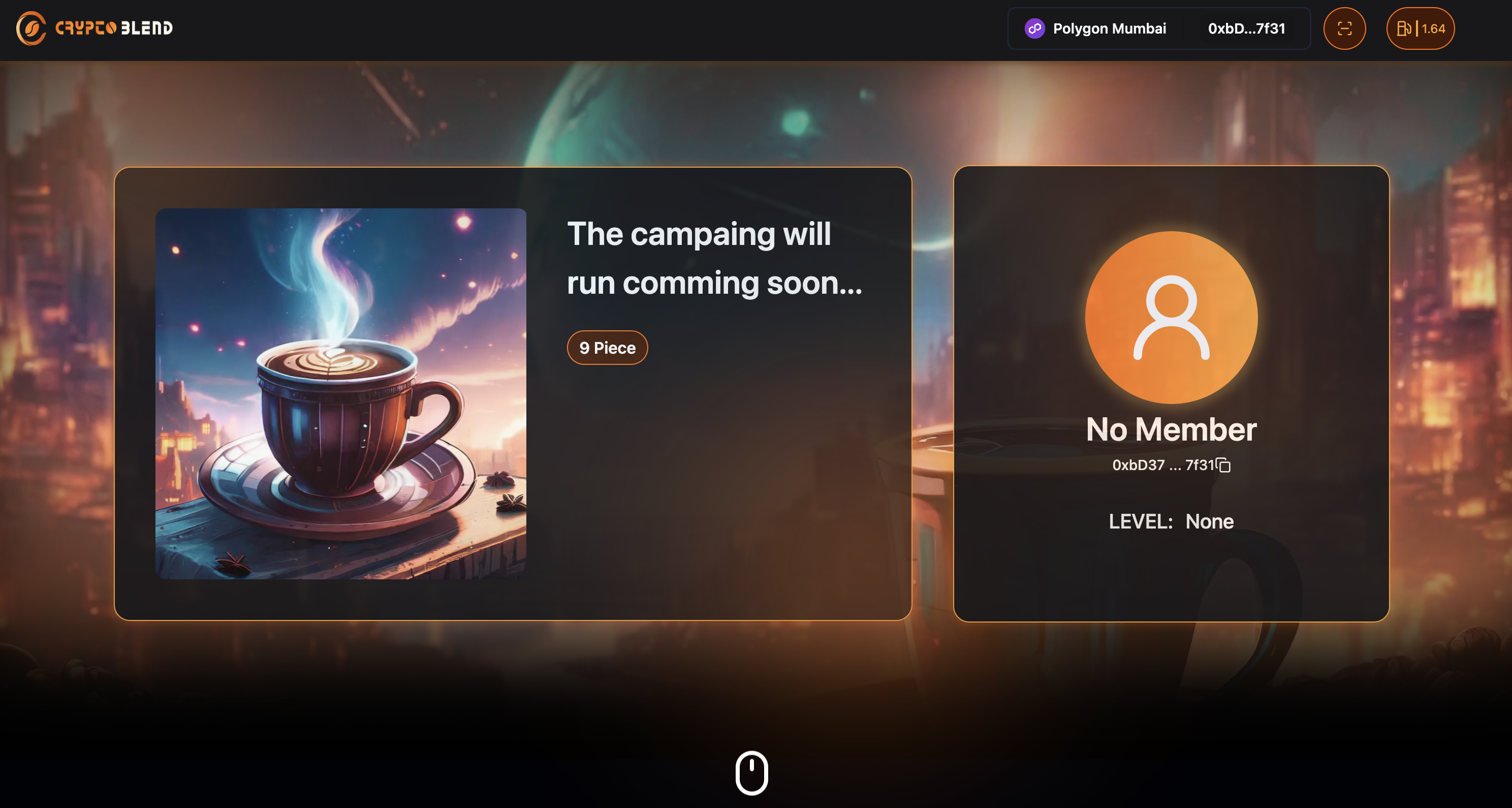The width and height of the screenshot is (1512, 808).
Task: Click the No Member title
Action: pyautogui.click(x=1171, y=429)
